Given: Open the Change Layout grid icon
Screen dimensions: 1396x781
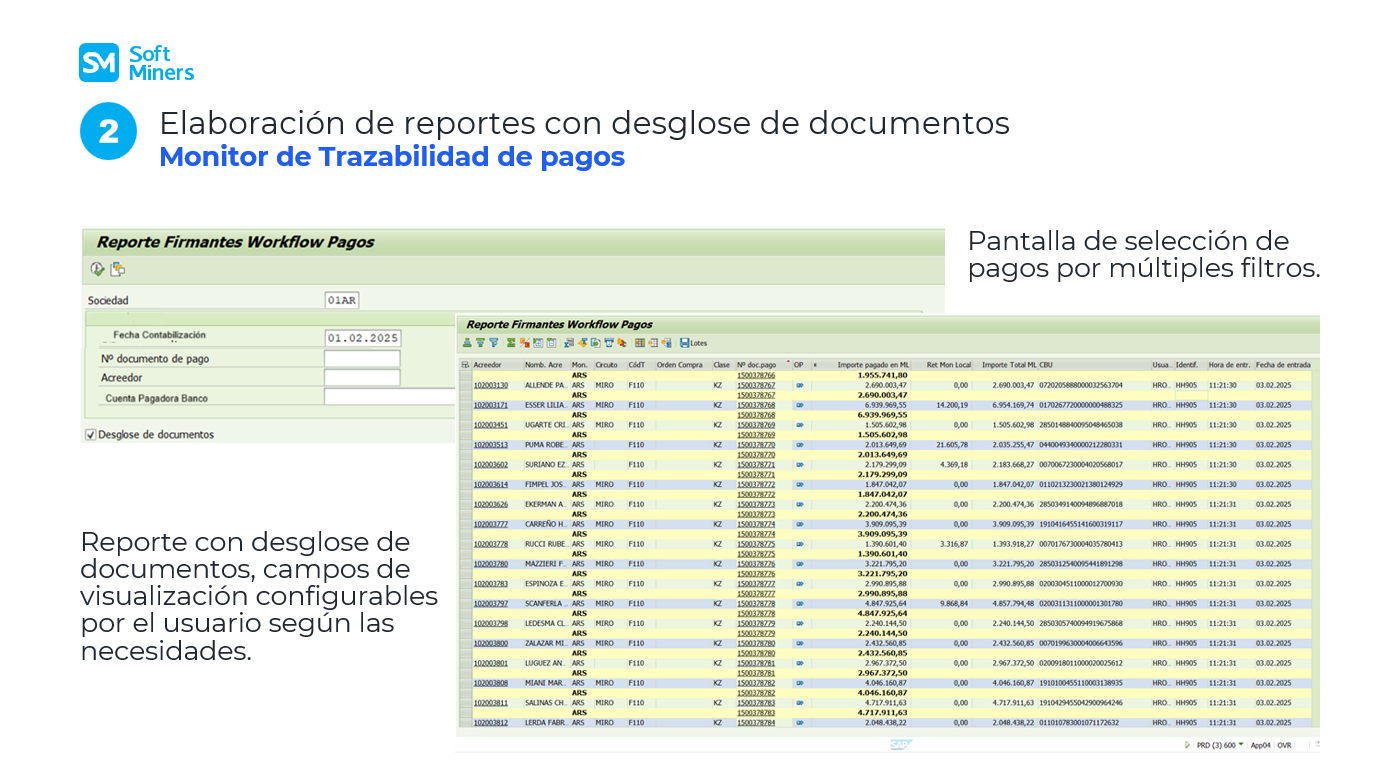Looking at the screenshot, I should (640, 343).
